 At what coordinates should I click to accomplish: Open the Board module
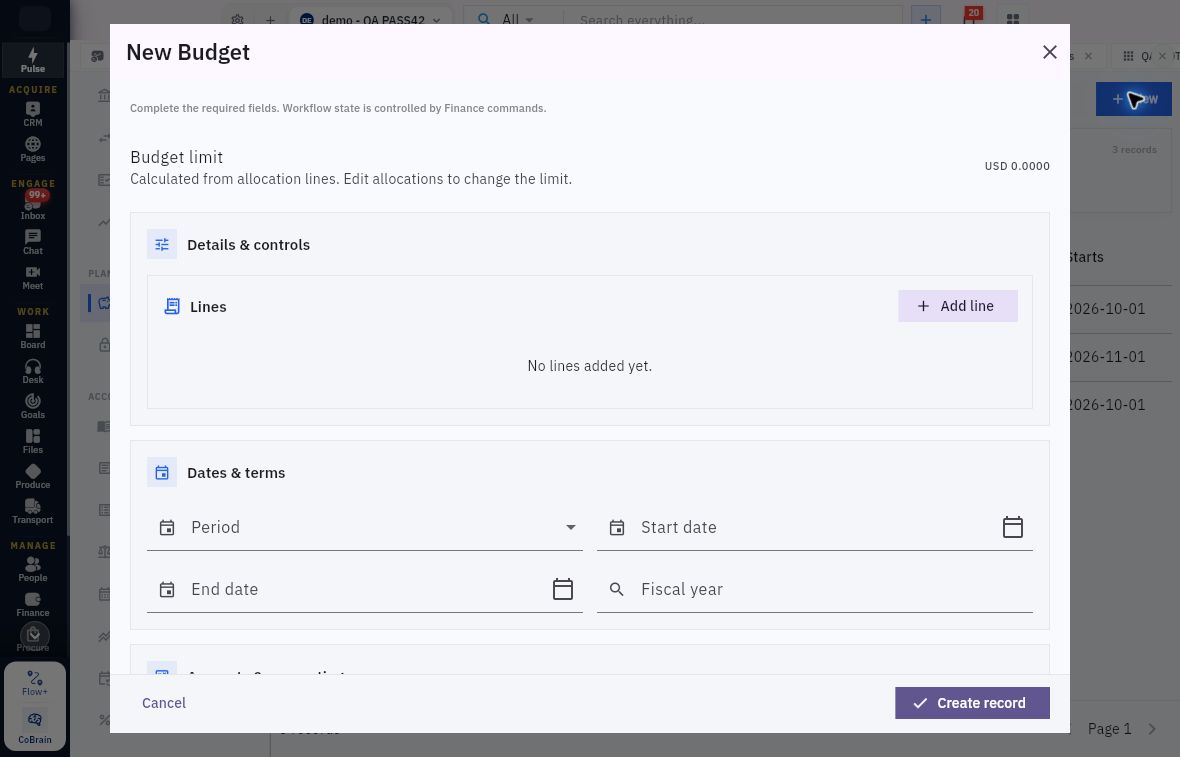pyautogui.click(x=32, y=336)
